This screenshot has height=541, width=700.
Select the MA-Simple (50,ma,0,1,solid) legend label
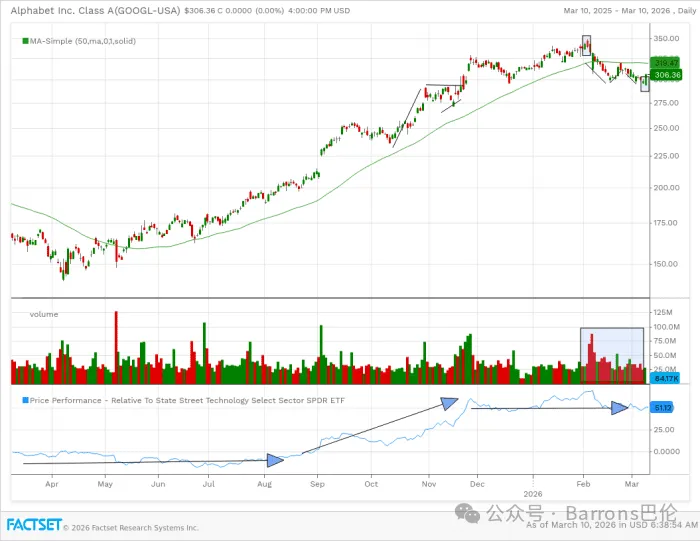[x=83, y=41]
